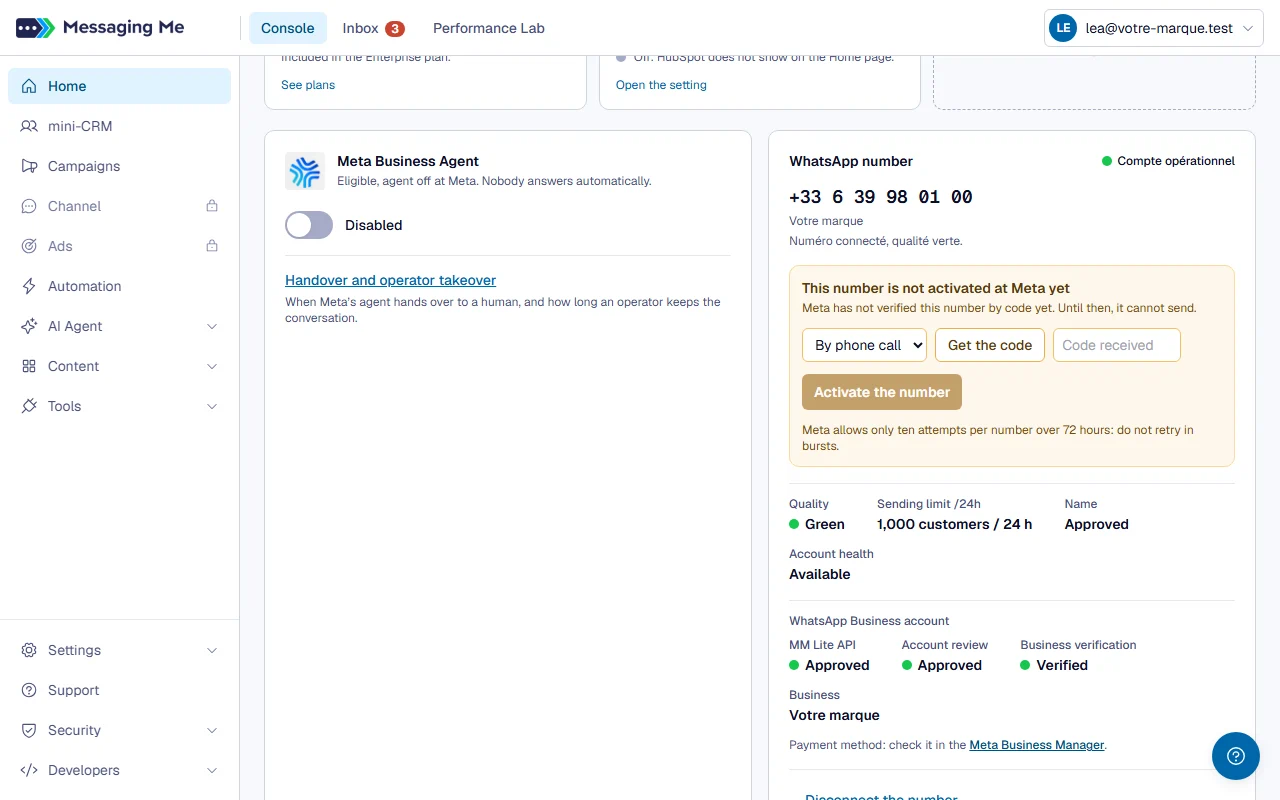Expand the Developers submenu chevron
The height and width of the screenshot is (800, 1280).
click(x=212, y=770)
